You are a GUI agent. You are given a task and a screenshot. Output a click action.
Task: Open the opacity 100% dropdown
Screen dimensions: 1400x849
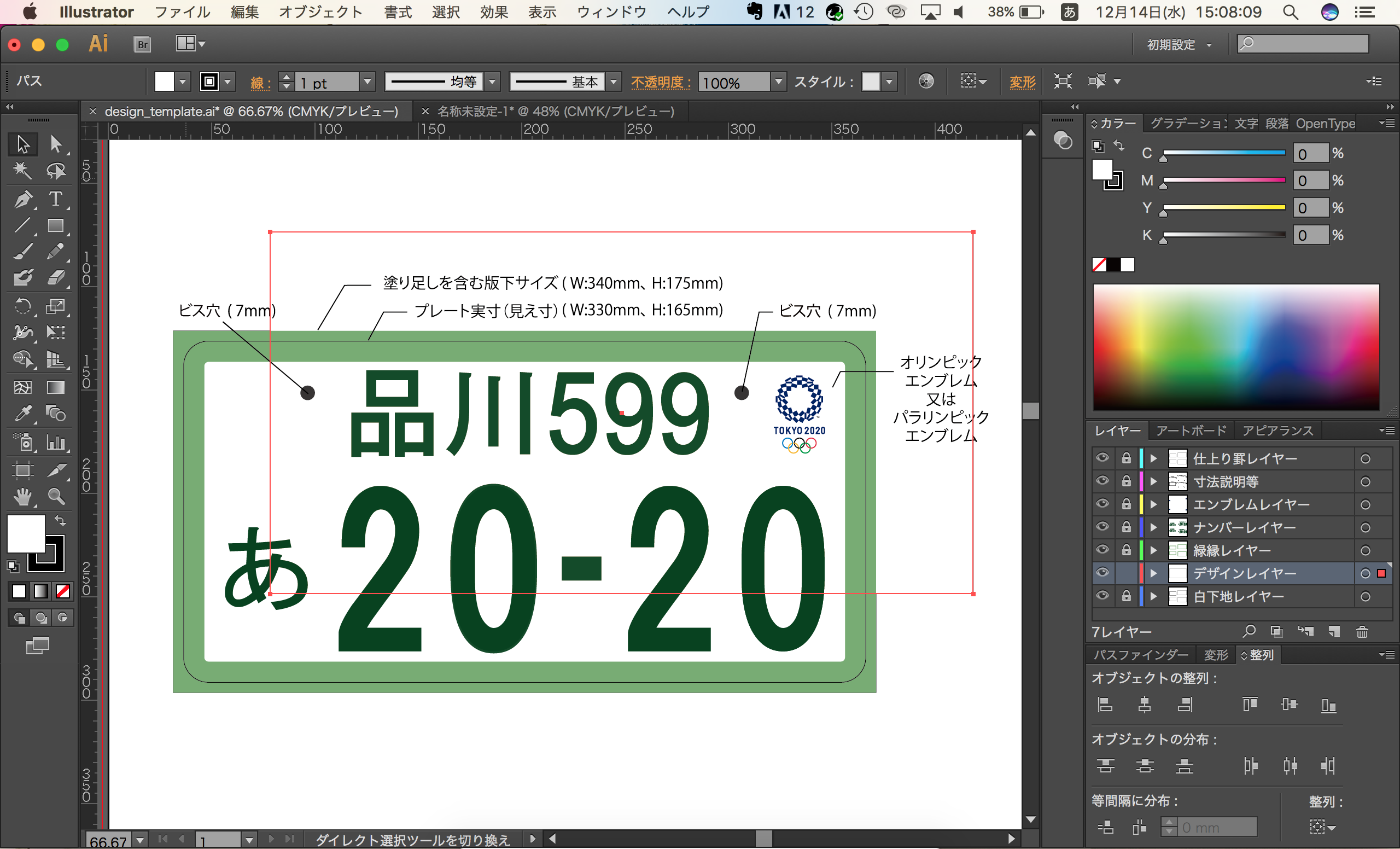click(x=779, y=82)
